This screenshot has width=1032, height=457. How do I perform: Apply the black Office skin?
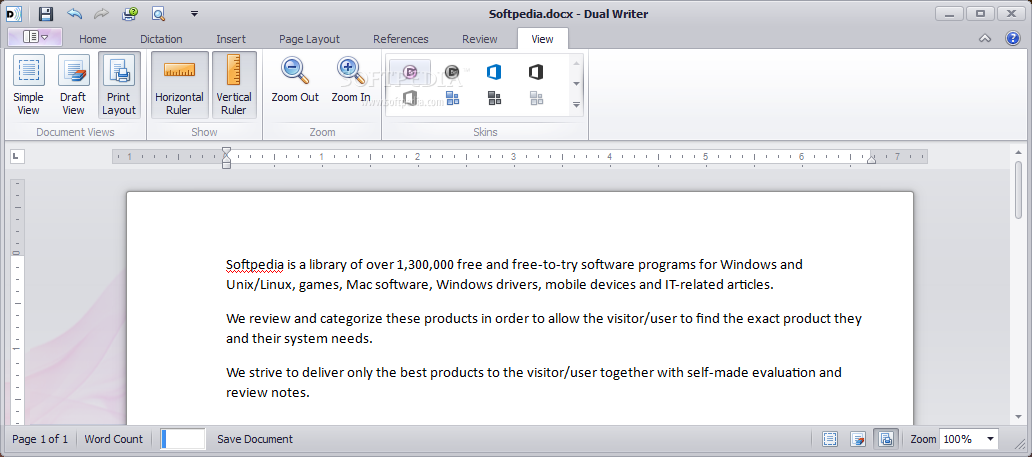536,72
